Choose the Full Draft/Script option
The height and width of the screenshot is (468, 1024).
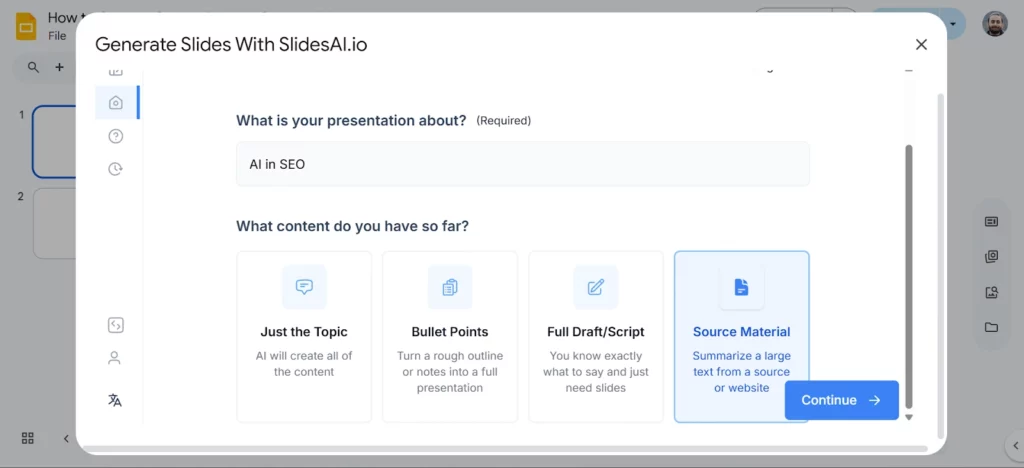pyautogui.click(x=596, y=336)
